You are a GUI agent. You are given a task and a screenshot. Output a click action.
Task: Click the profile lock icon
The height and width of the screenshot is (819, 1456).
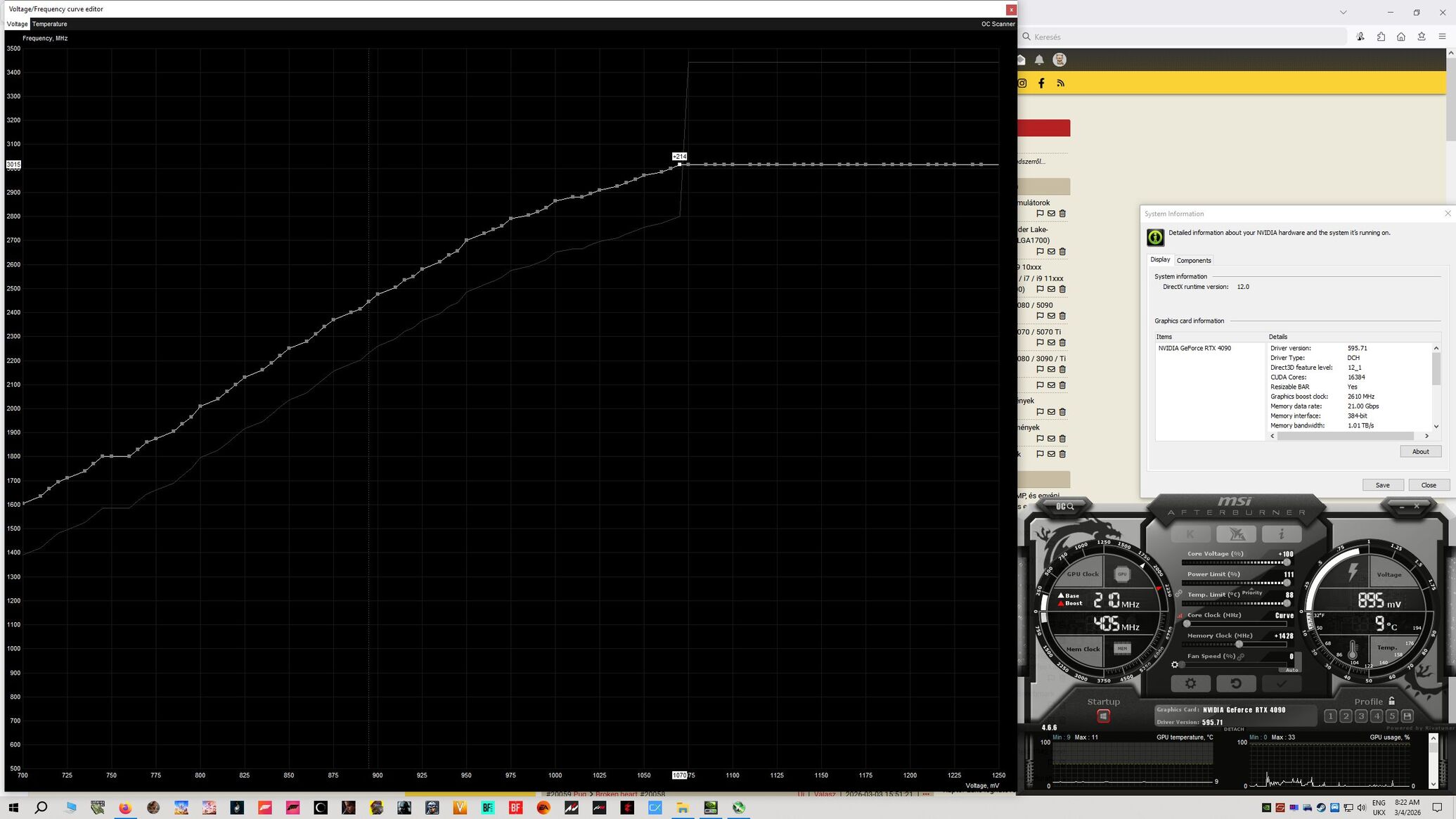(1391, 701)
